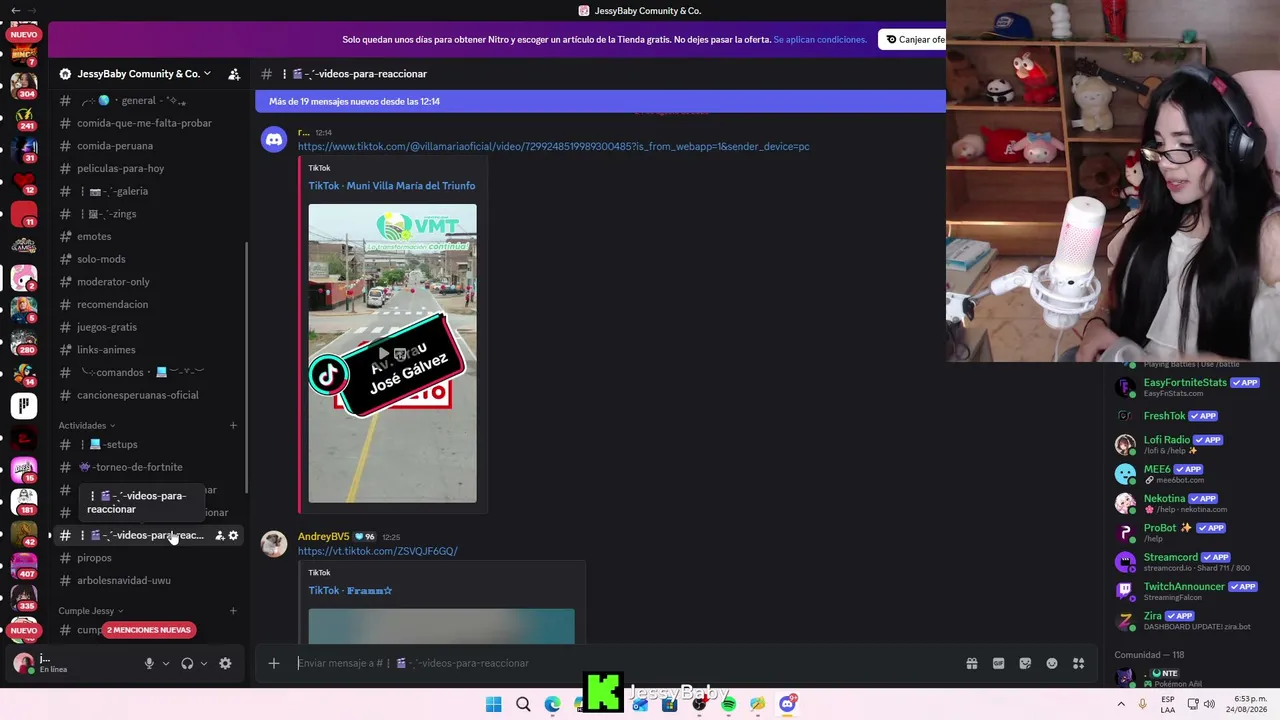Viewport: 1280px width, 720px height.
Task: Open user settings gear
Action: point(225,663)
